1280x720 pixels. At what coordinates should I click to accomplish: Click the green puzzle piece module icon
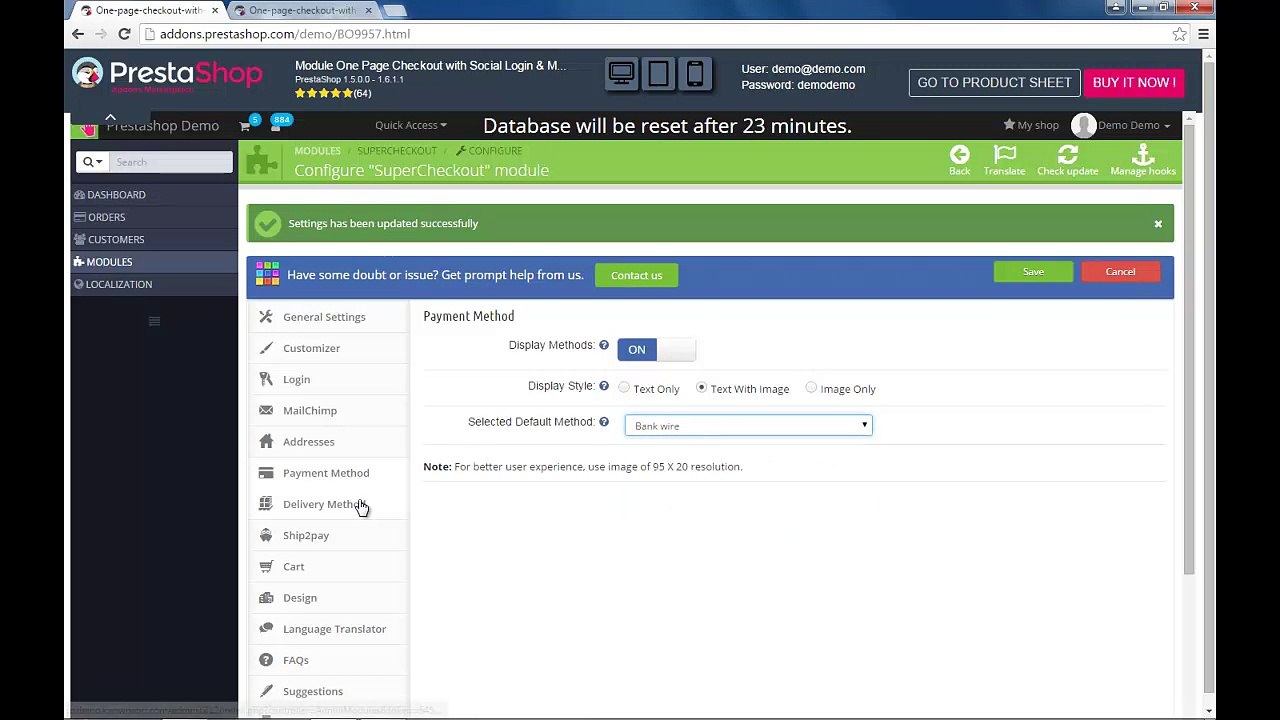(263, 161)
